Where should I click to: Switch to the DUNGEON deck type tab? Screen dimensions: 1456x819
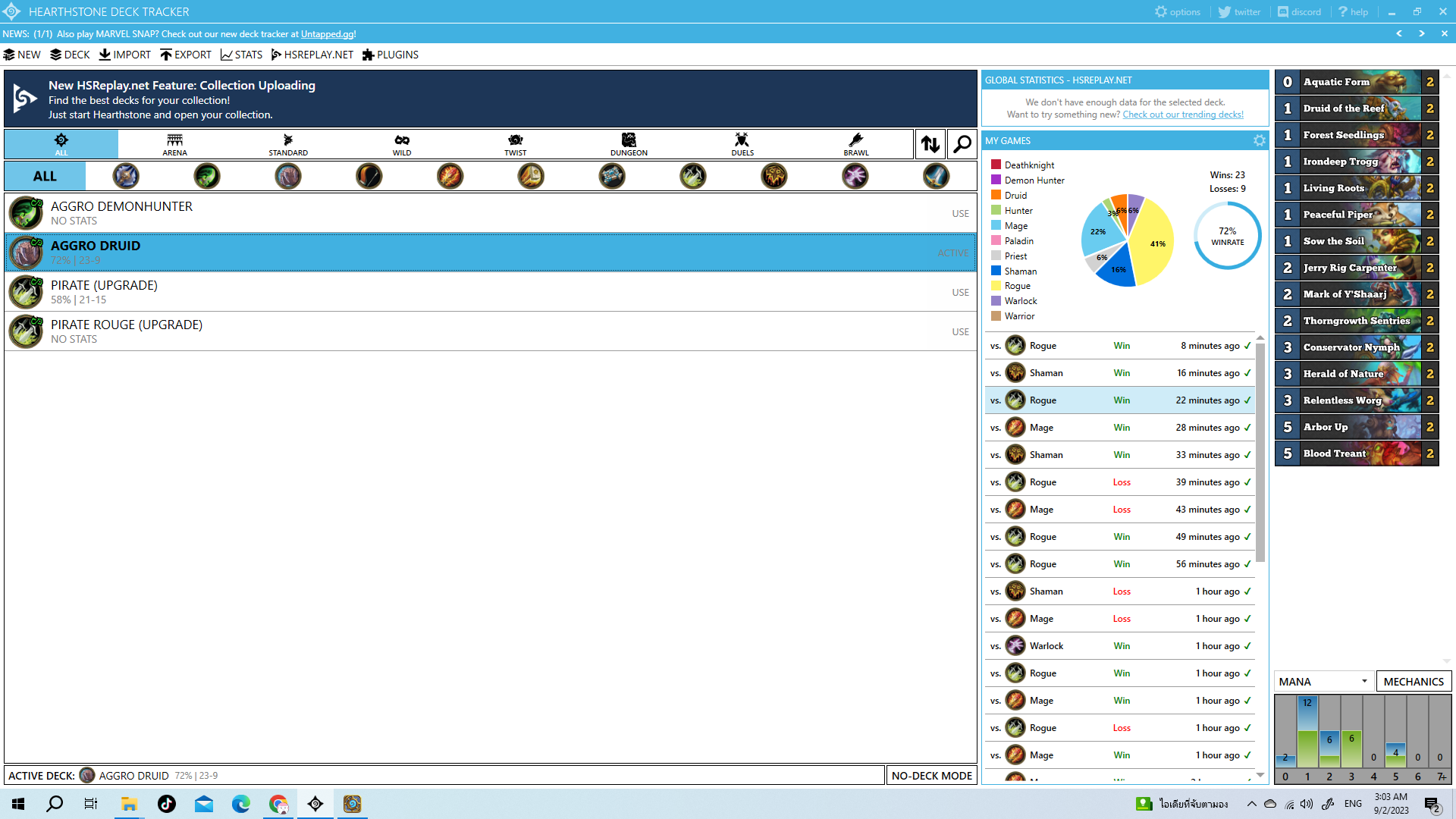629,144
